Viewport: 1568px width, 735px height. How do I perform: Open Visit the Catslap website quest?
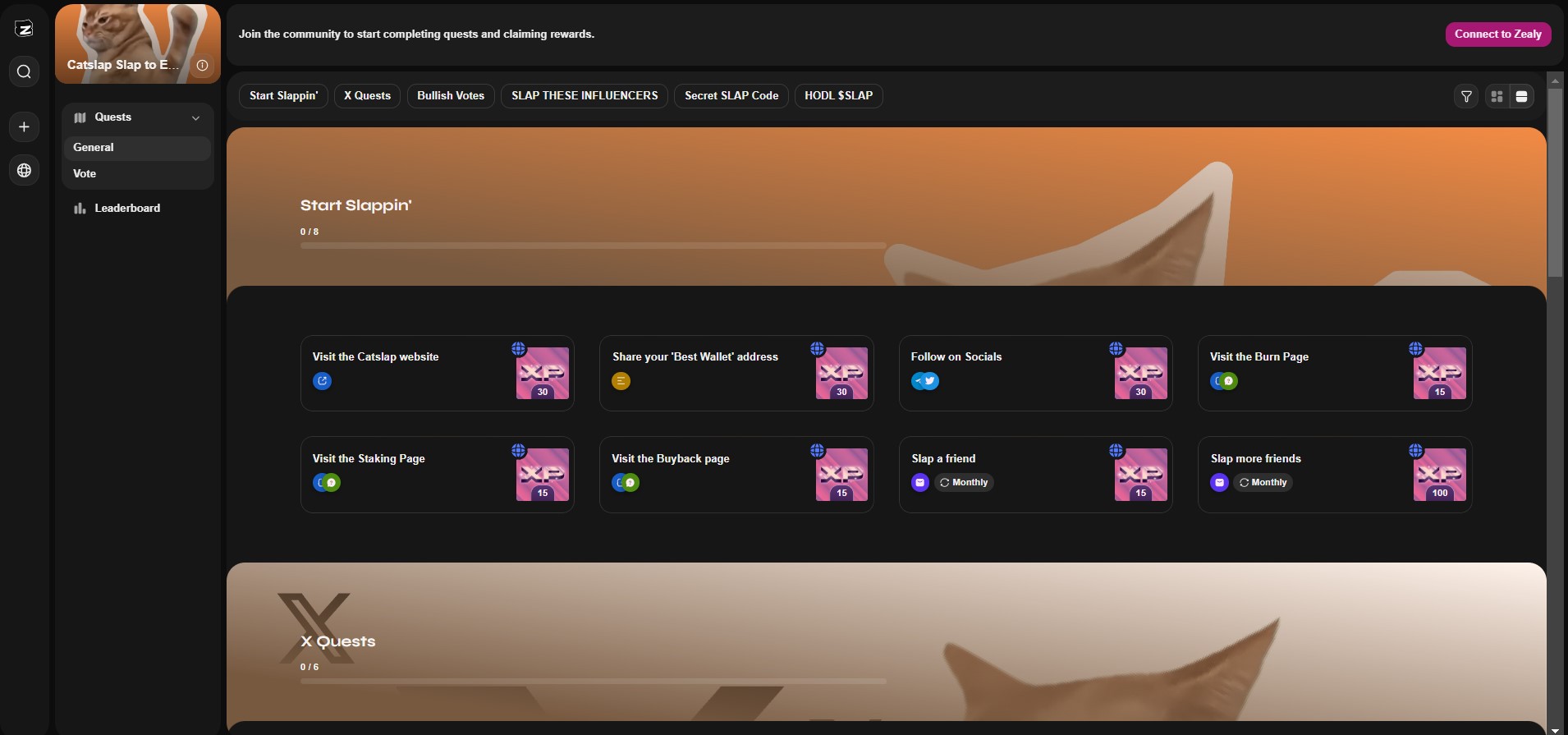point(438,373)
